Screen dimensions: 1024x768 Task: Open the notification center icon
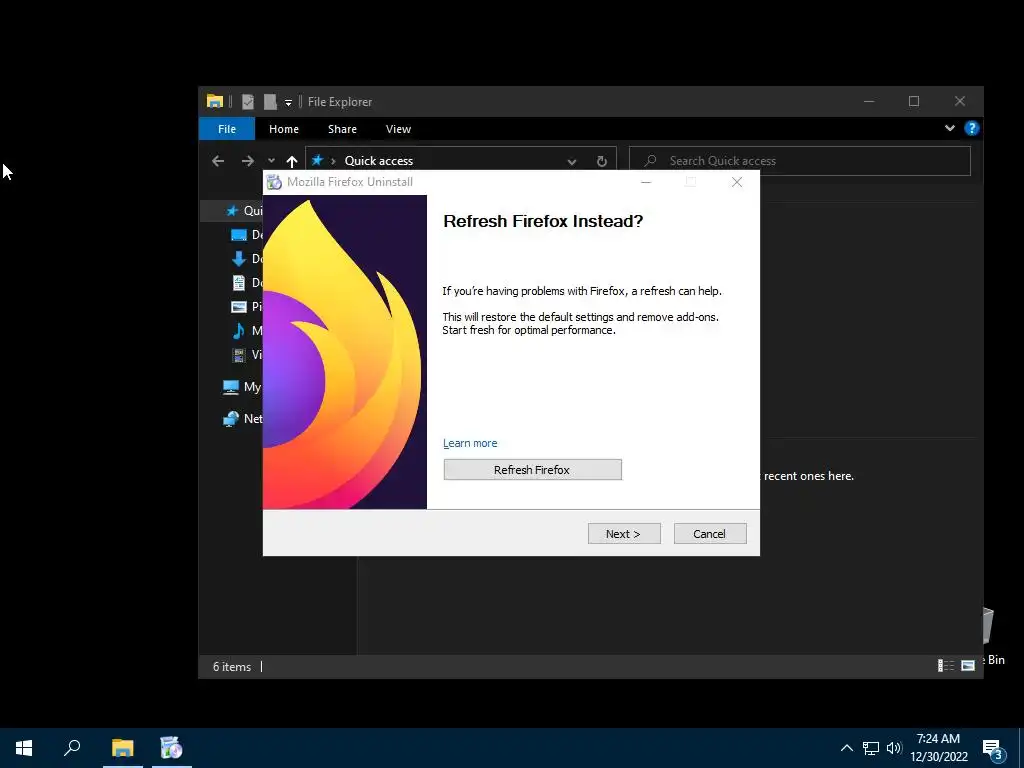click(993, 749)
